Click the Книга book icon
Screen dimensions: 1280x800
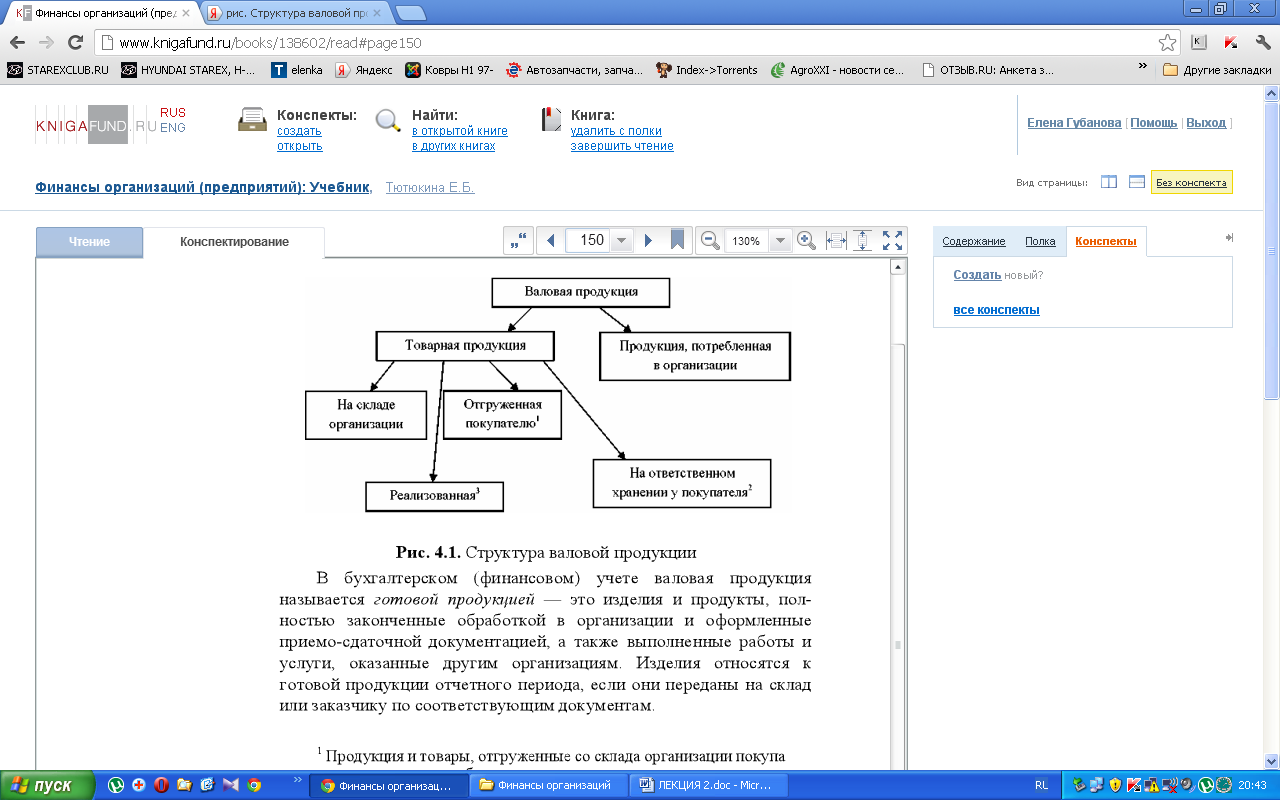click(551, 120)
